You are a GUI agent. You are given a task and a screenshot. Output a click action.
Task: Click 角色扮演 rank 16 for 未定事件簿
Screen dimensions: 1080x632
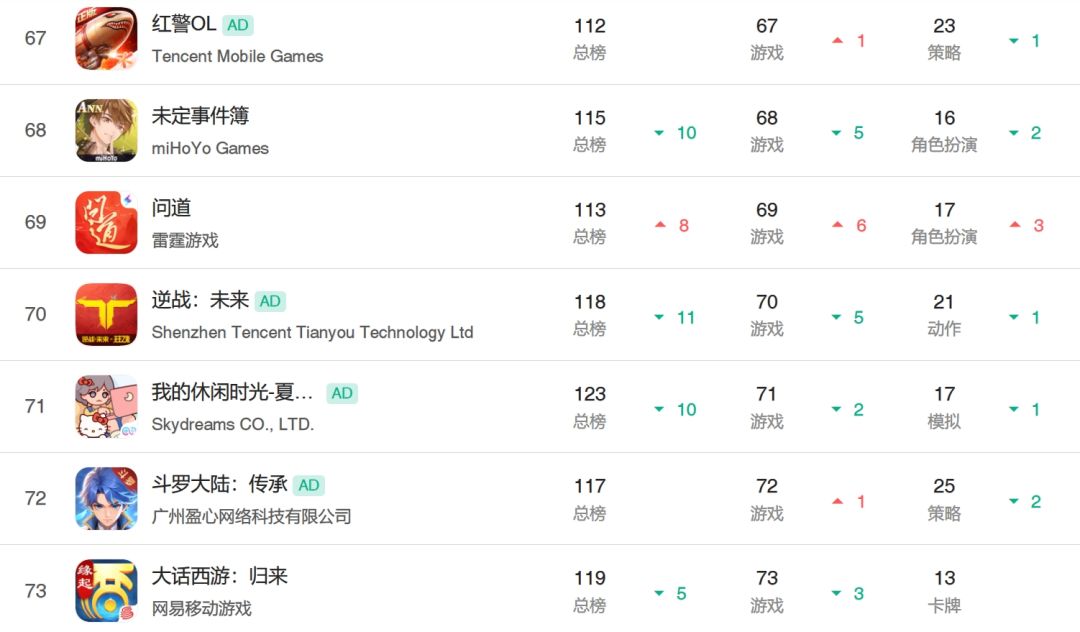(944, 131)
